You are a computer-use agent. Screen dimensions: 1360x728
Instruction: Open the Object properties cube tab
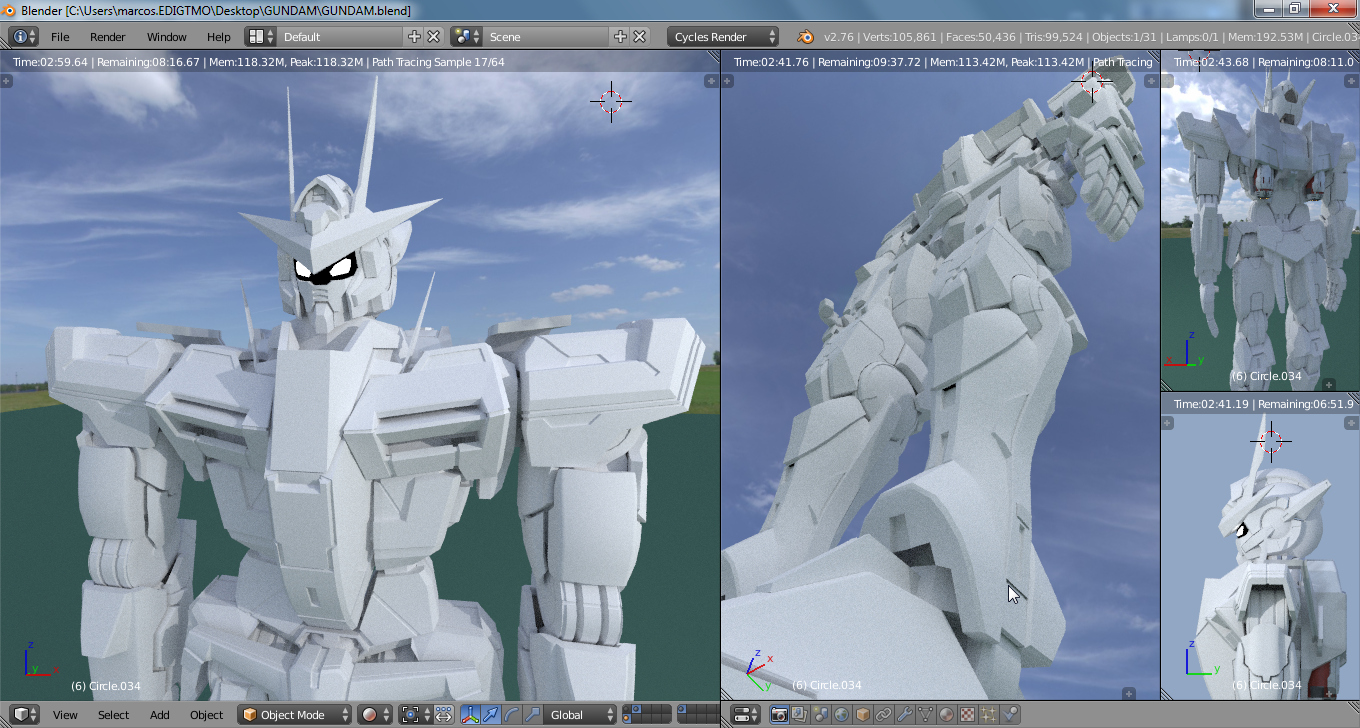coord(863,715)
